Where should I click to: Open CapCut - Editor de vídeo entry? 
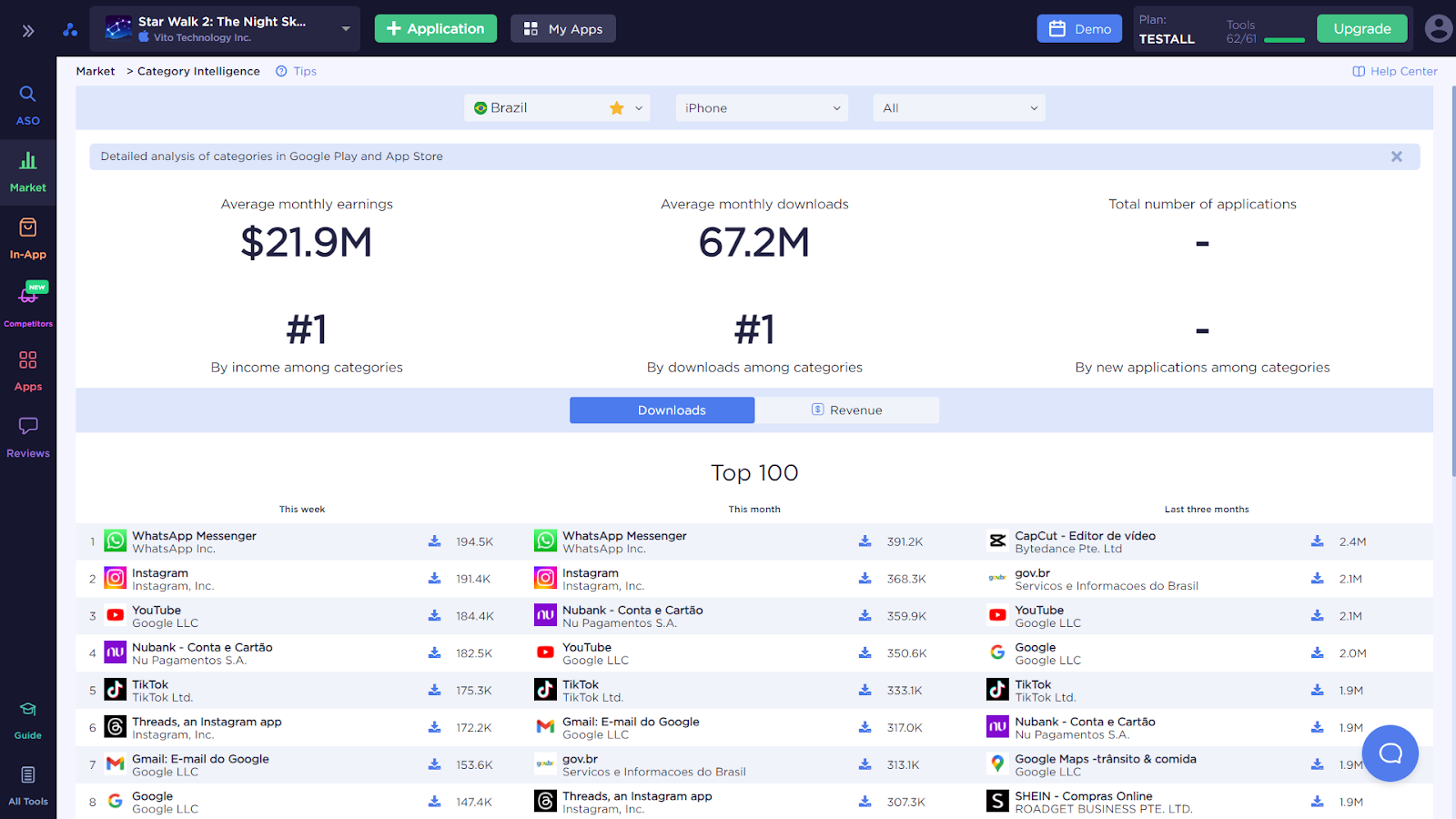(1086, 536)
